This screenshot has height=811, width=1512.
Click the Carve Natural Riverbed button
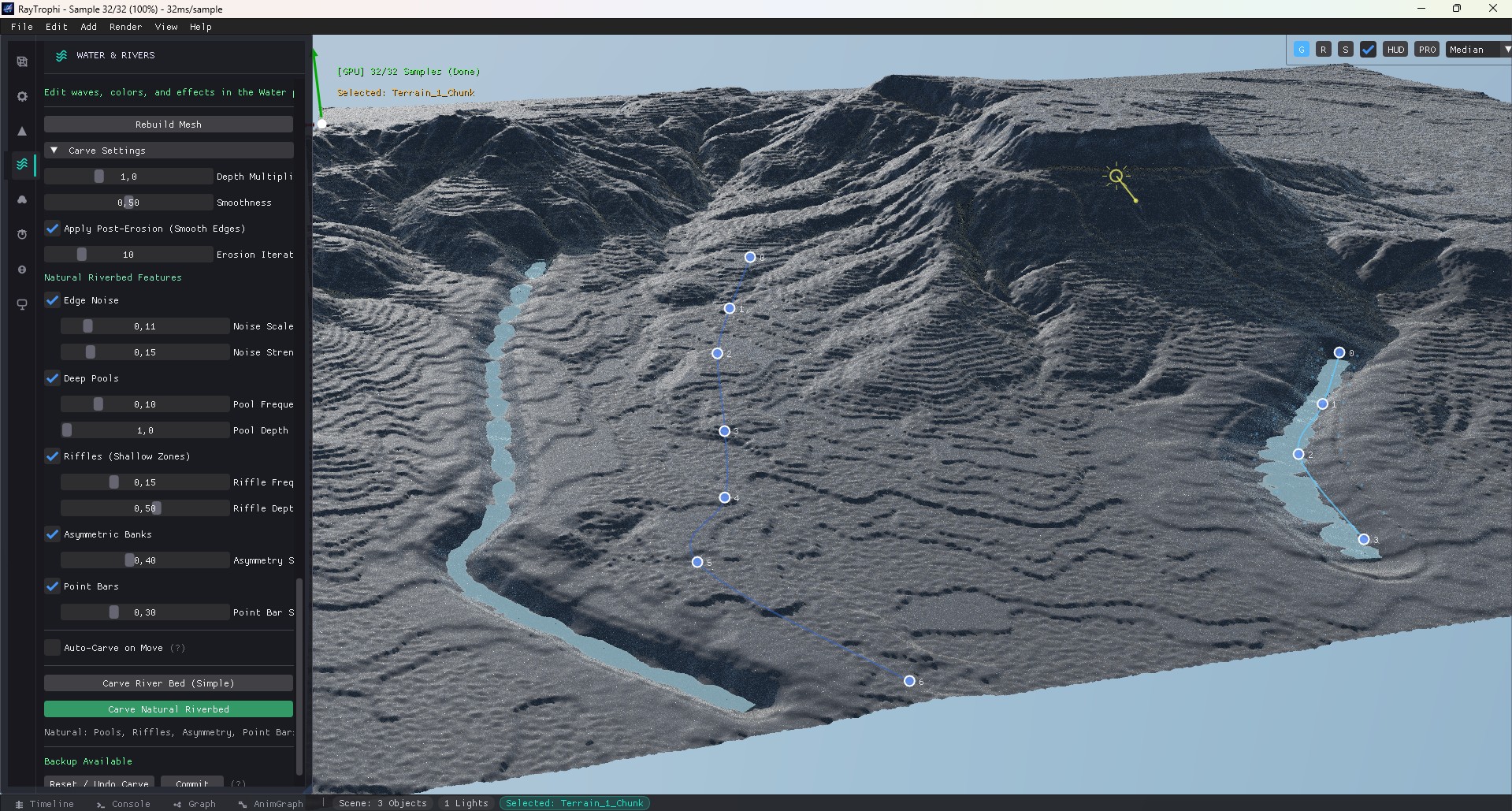(x=169, y=709)
